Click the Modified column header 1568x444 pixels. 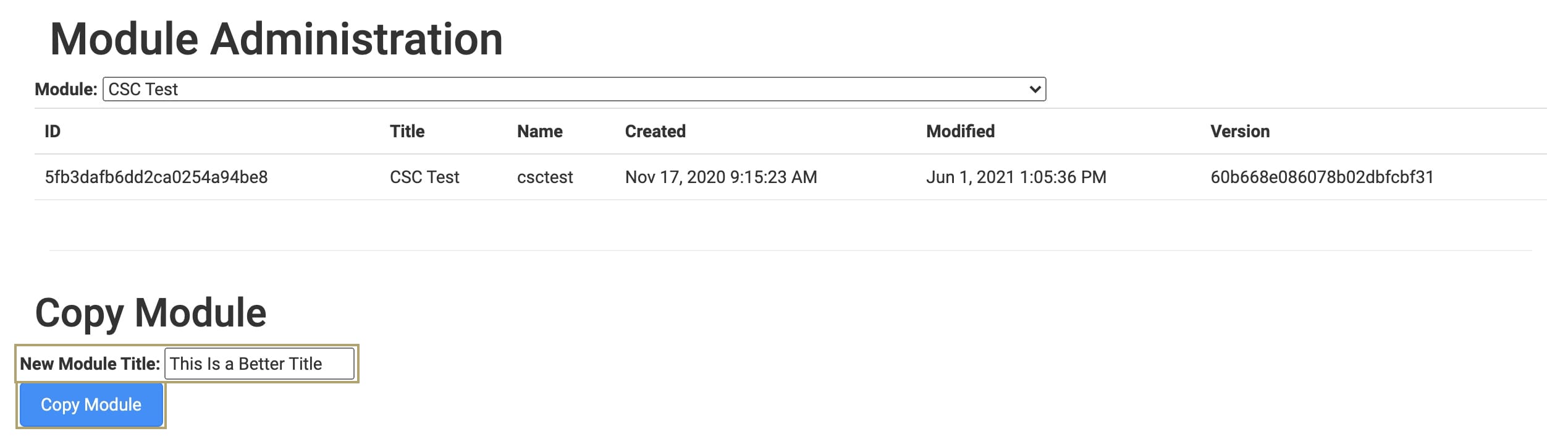point(960,131)
